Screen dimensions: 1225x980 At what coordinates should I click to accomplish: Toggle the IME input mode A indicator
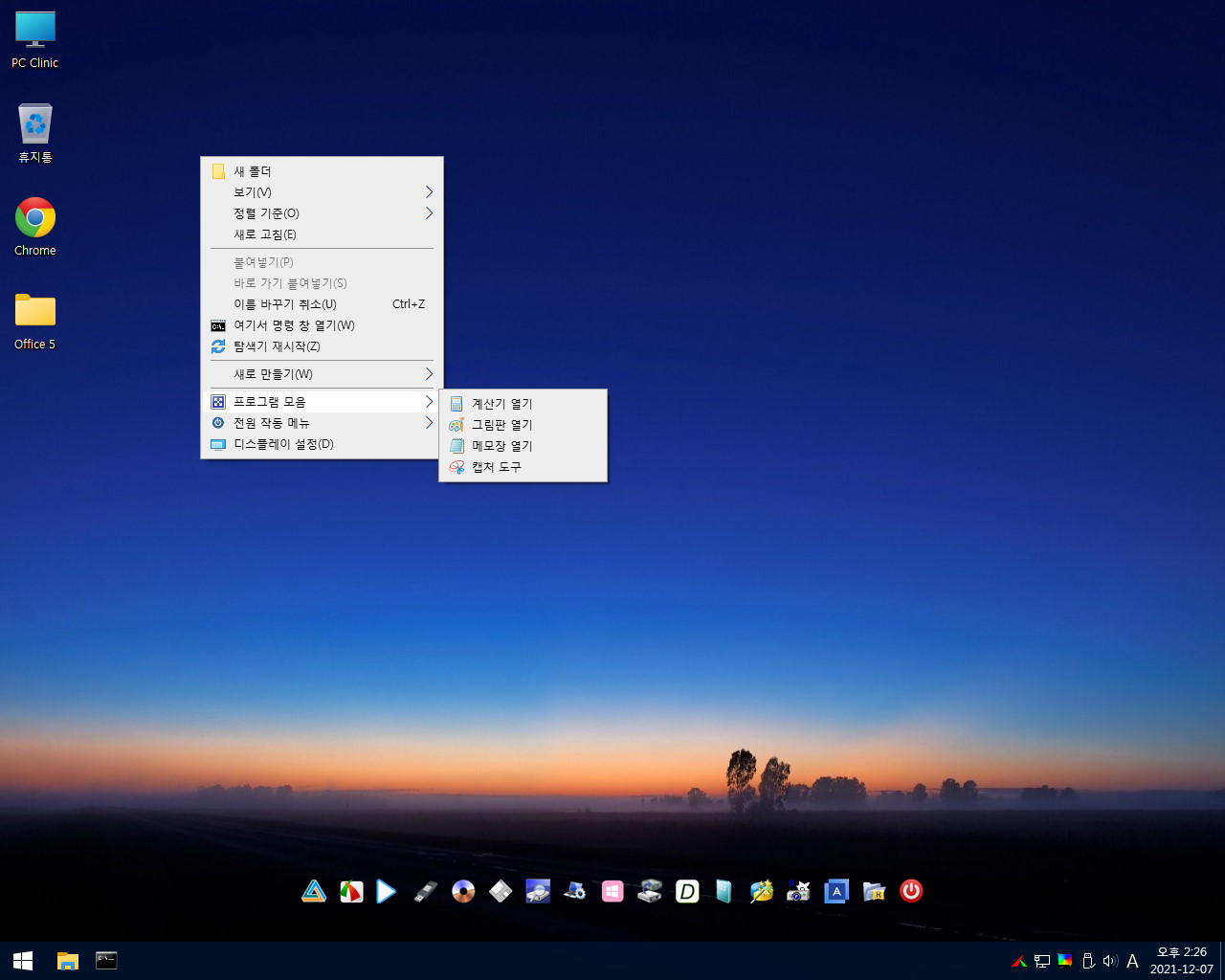(1132, 961)
